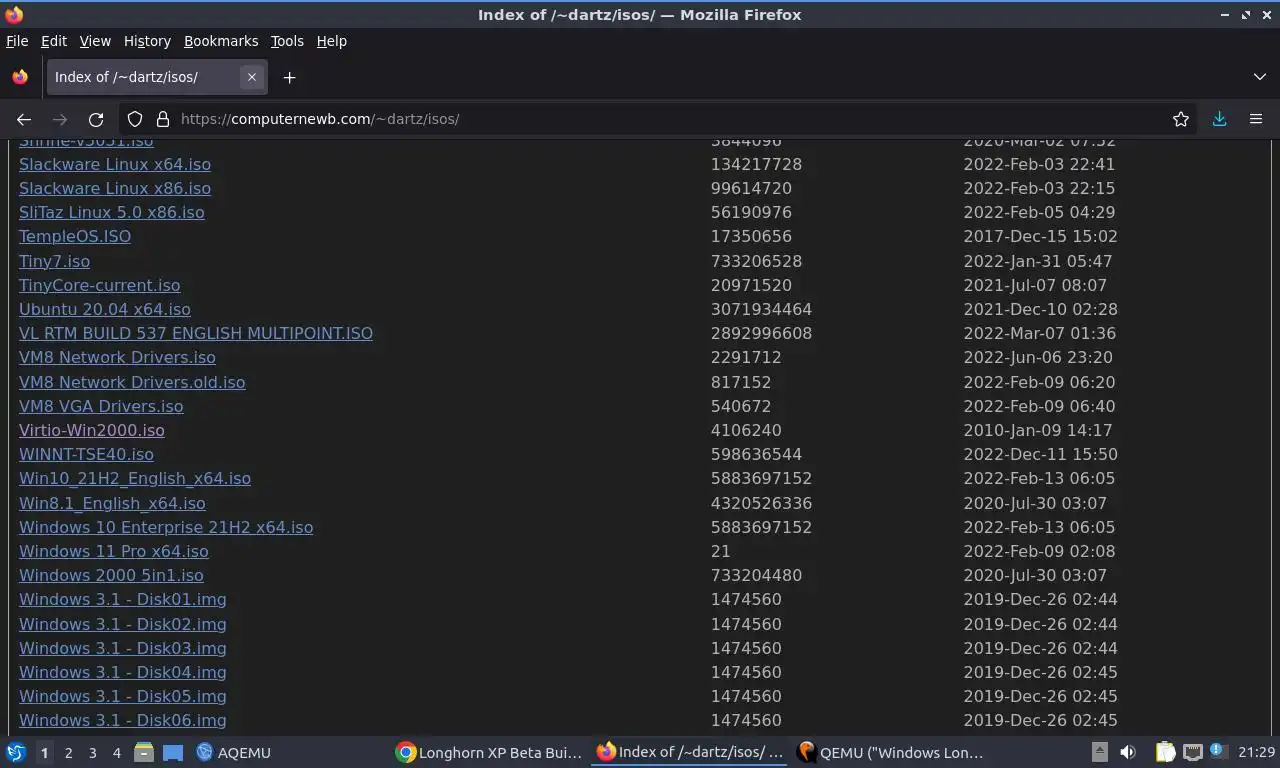
Task: Open Windows 3.1 - Disk05.img
Action: tap(123, 696)
